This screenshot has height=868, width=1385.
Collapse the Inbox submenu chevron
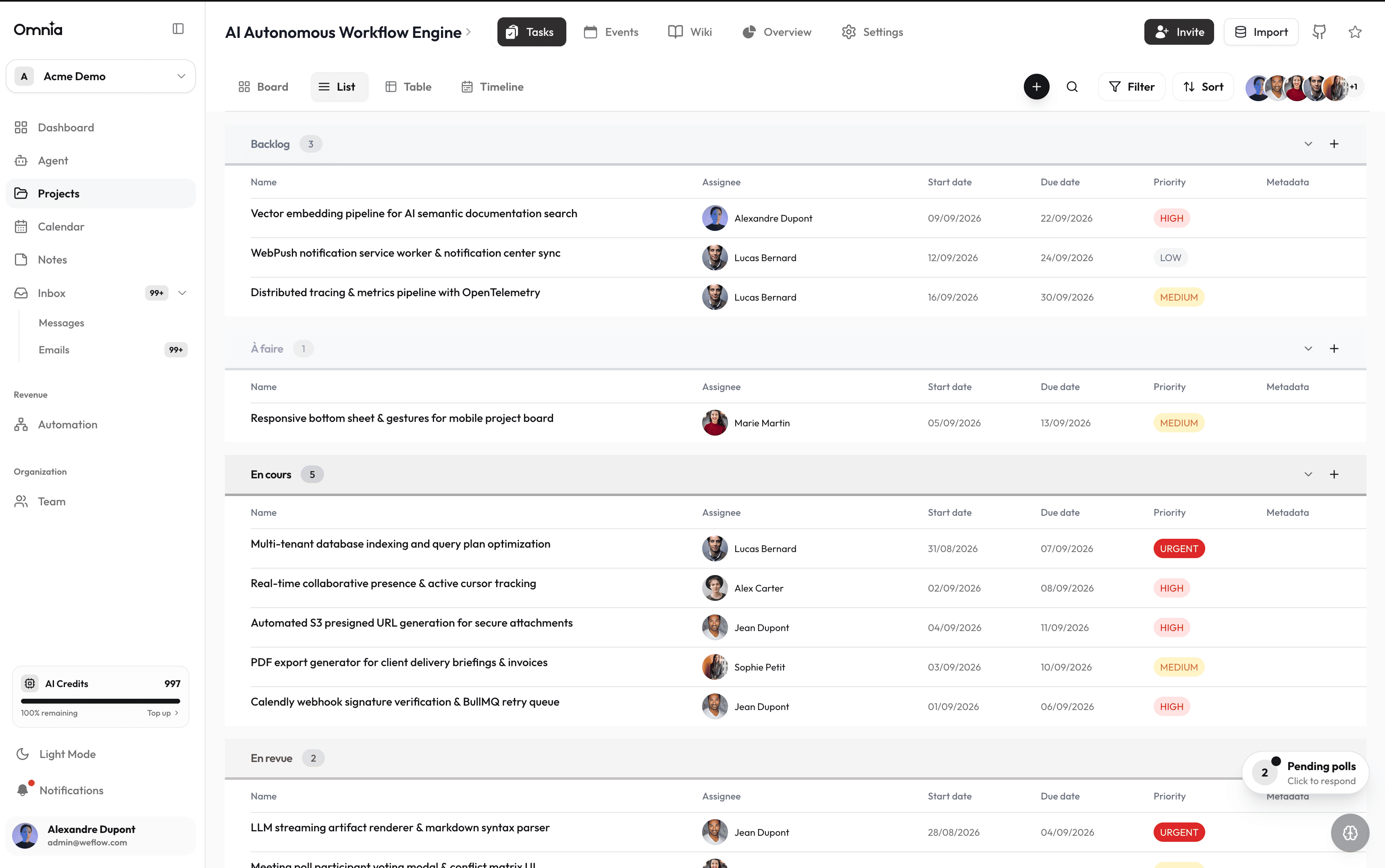pyautogui.click(x=182, y=293)
